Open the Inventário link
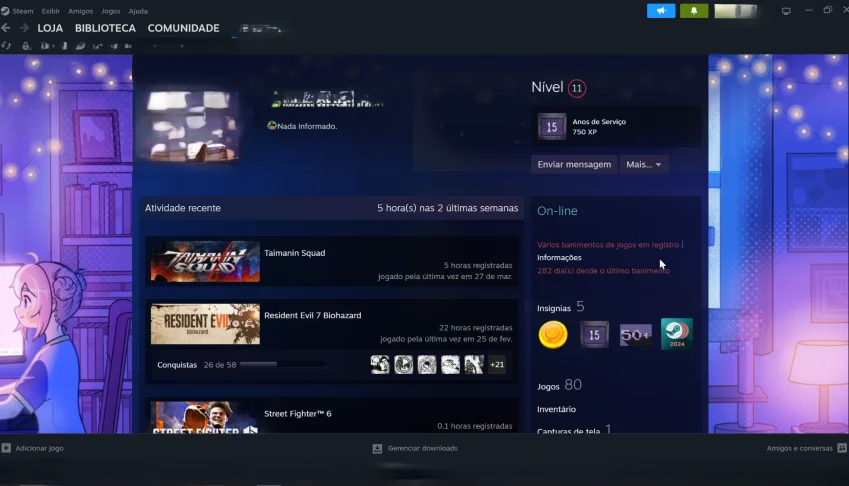 556,409
